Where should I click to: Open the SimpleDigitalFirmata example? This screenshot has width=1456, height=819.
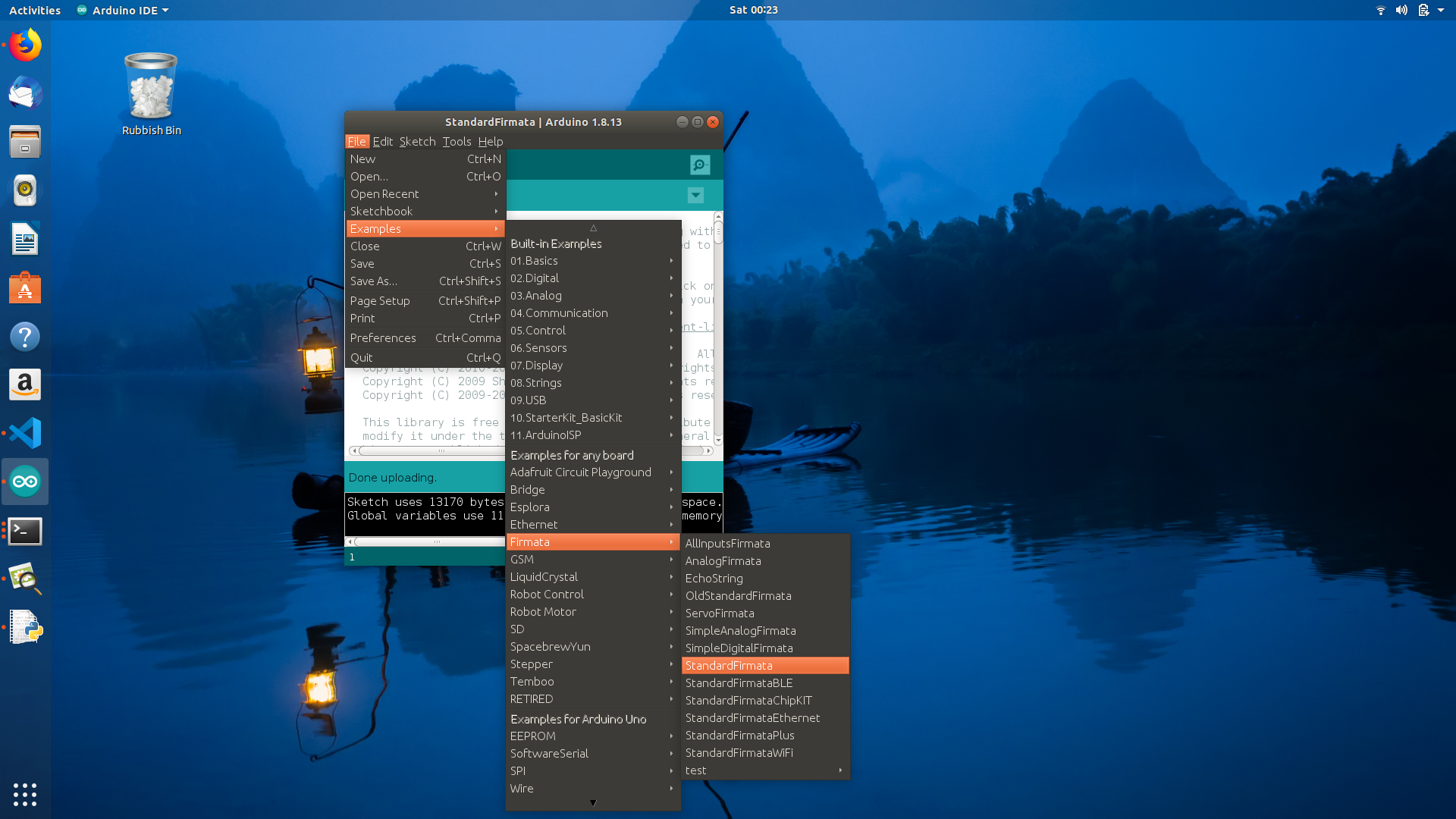coord(765,648)
